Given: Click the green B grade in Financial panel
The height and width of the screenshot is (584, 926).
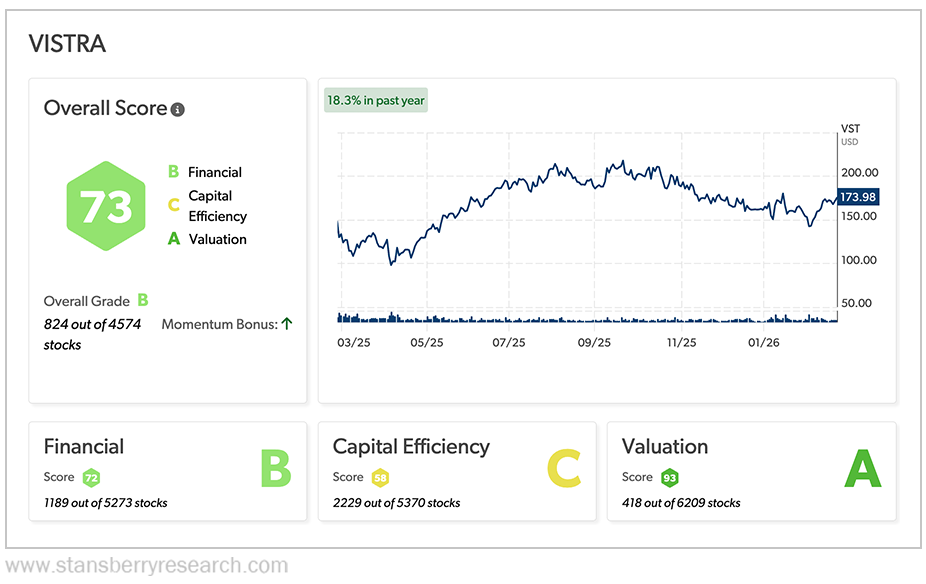Looking at the screenshot, I should (x=276, y=470).
